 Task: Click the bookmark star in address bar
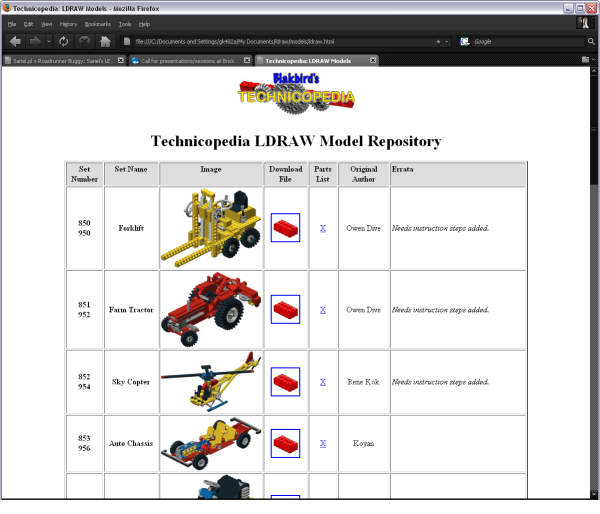click(438, 42)
